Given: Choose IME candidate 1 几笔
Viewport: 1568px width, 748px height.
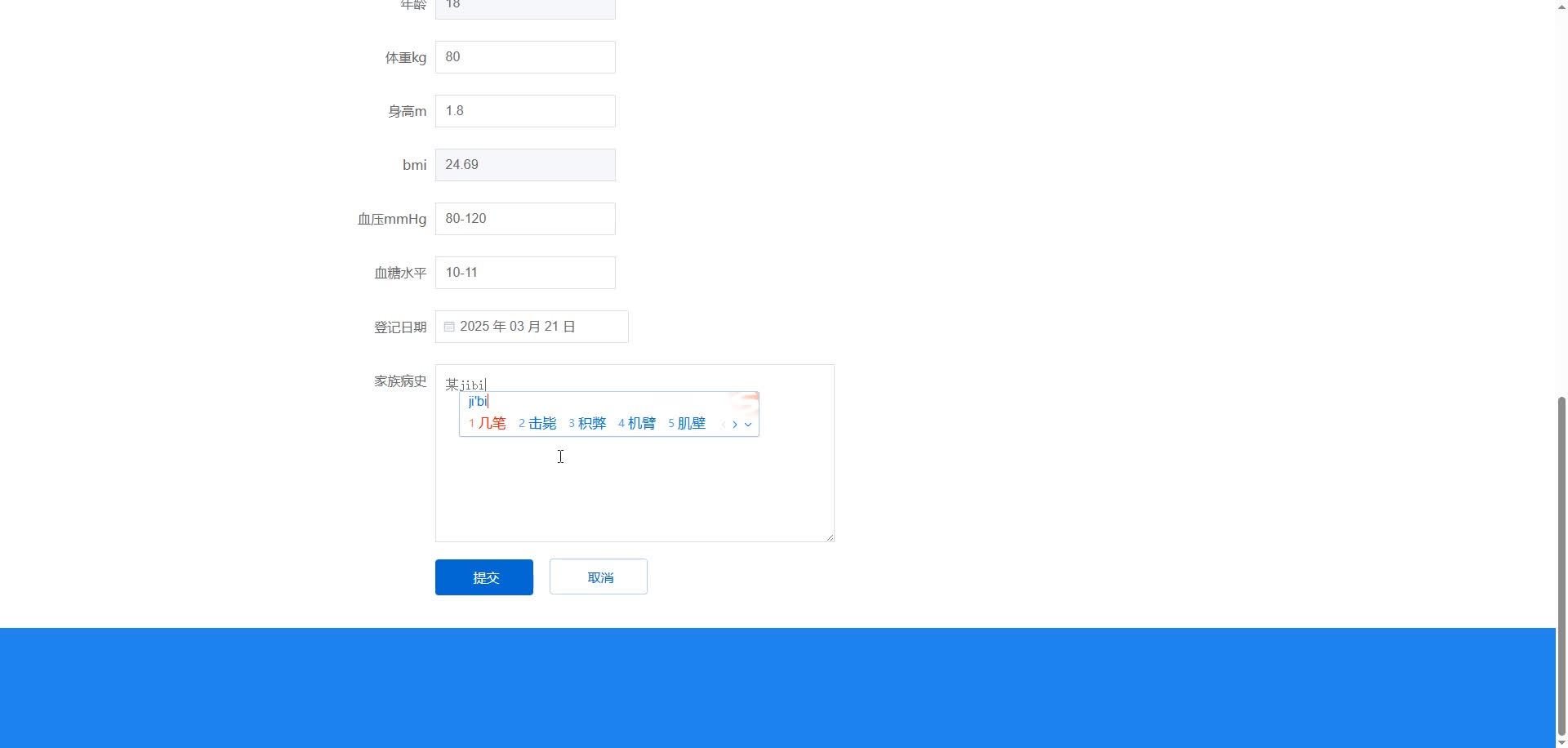Looking at the screenshot, I should [x=488, y=423].
